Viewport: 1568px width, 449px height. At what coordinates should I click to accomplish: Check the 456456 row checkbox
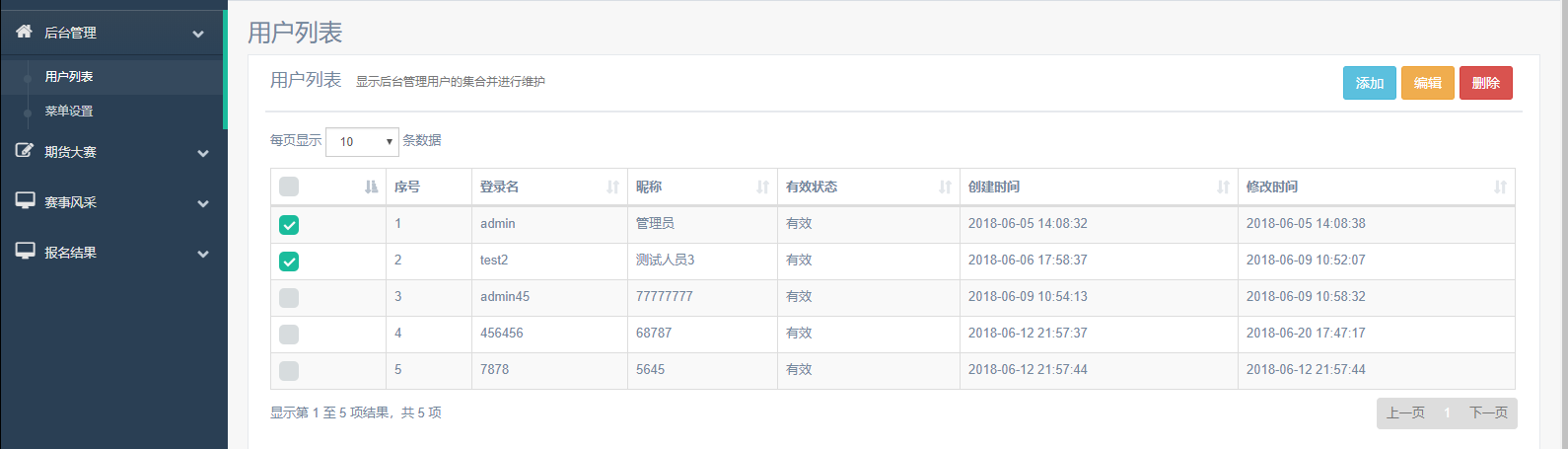(x=289, y=335)
